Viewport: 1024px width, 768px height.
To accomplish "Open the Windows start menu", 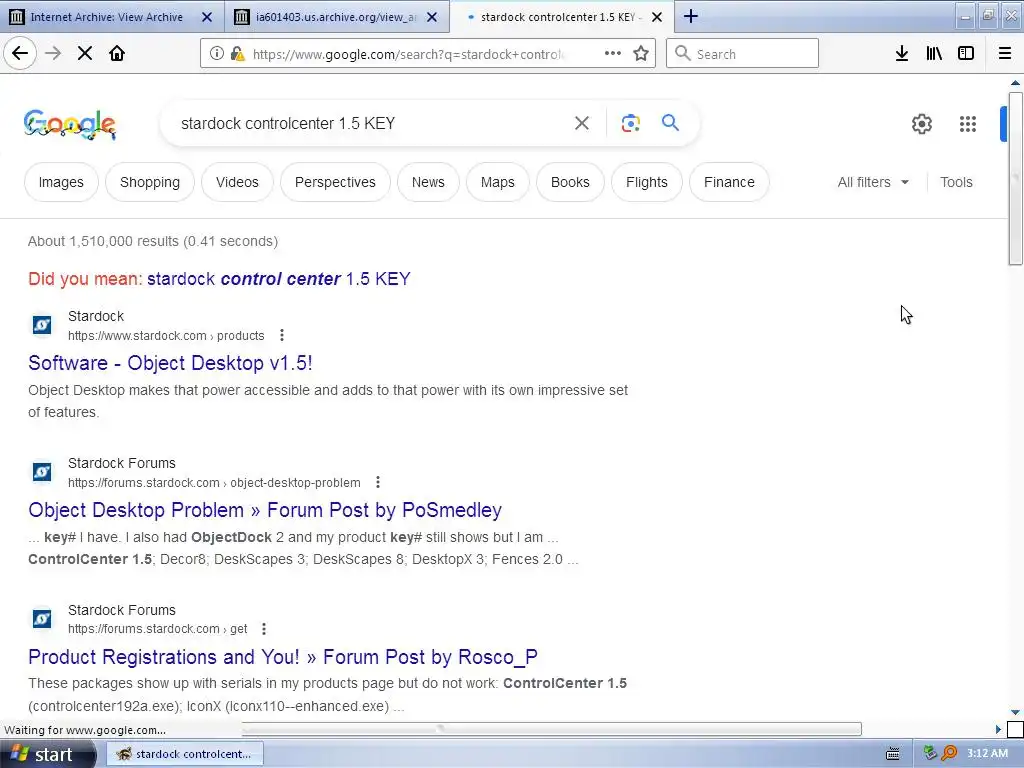I will (47, 754).
